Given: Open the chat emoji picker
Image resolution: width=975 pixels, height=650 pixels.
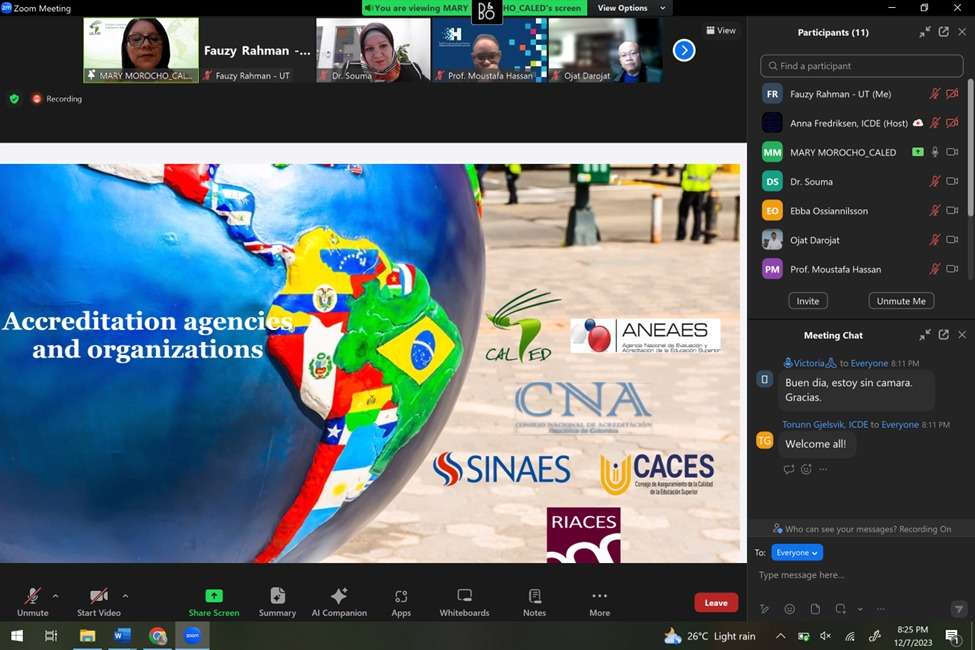Looking at the screenshot, I should 790,609.
